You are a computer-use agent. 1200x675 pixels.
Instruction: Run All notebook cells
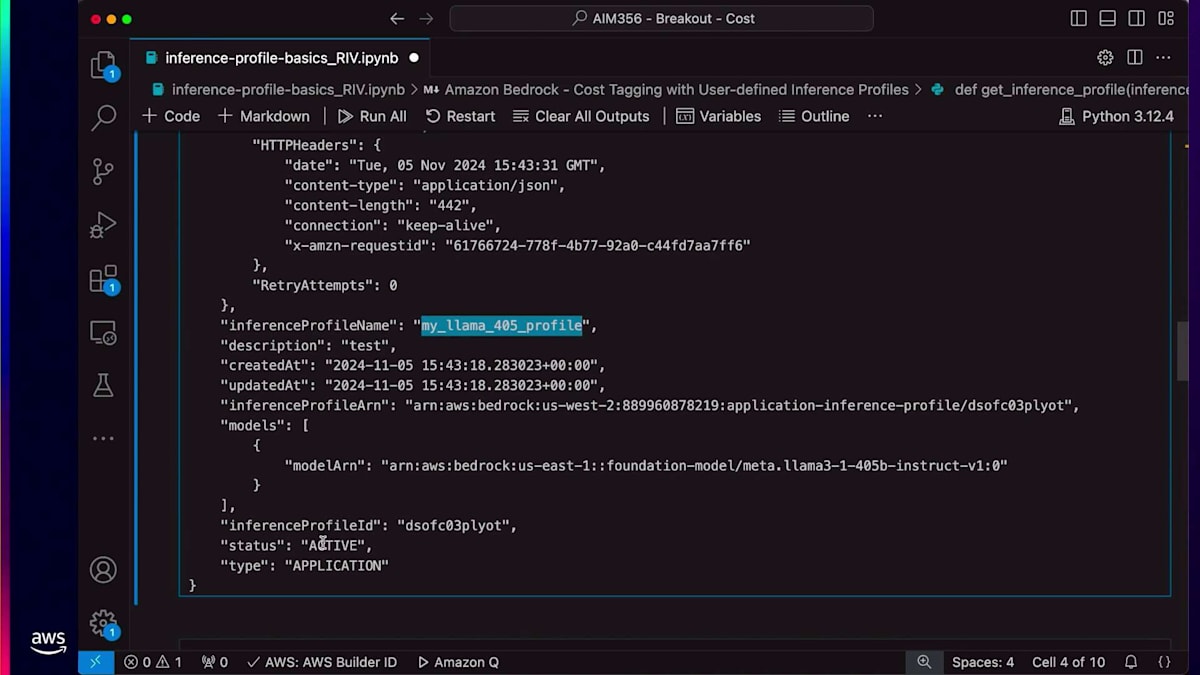(372, 116)
